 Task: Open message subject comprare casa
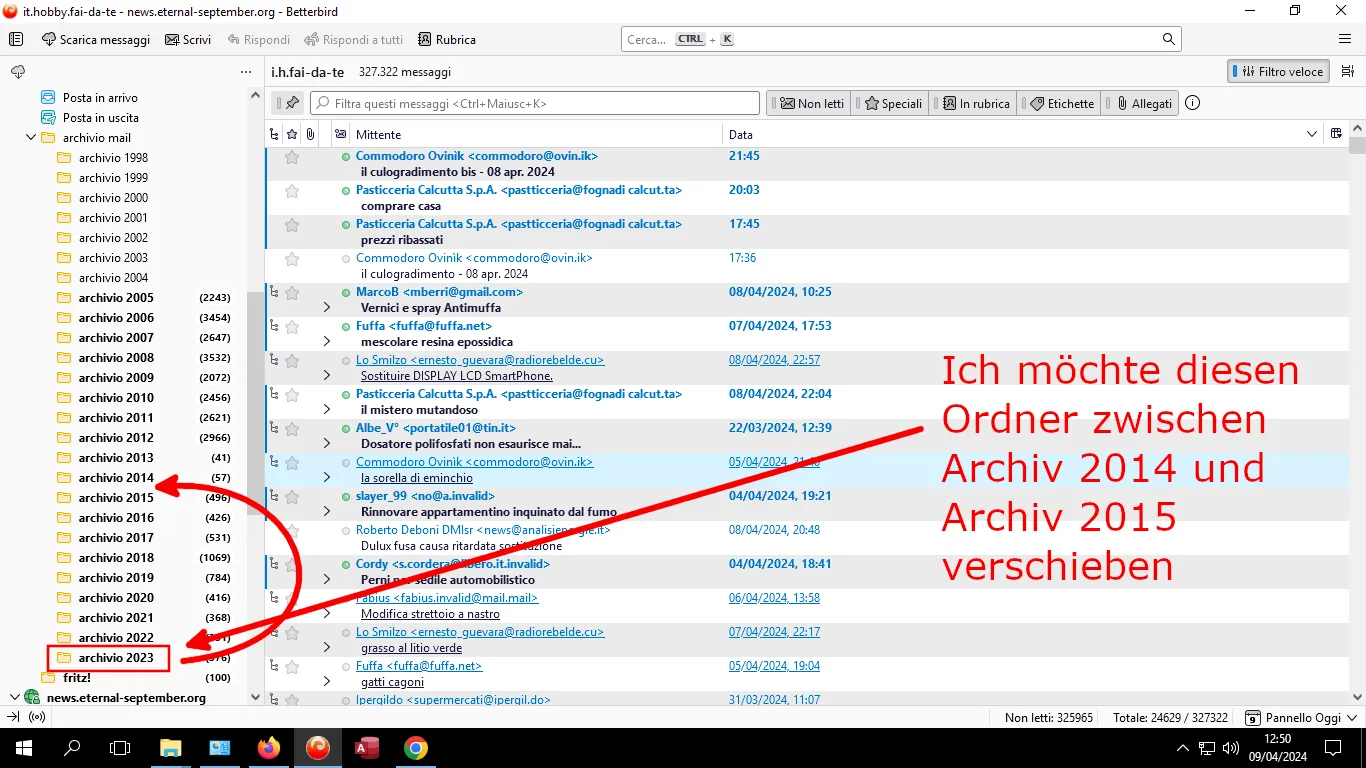click(x=401, y=206)
